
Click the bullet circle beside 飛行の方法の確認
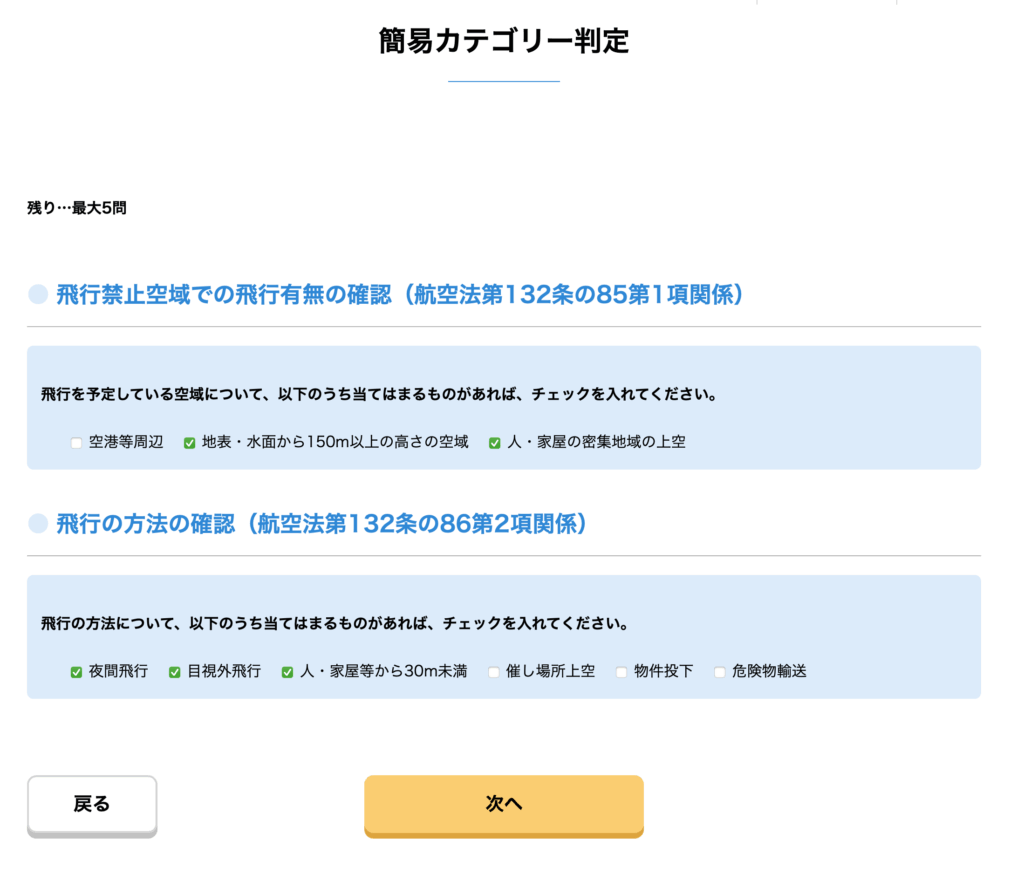38,523
